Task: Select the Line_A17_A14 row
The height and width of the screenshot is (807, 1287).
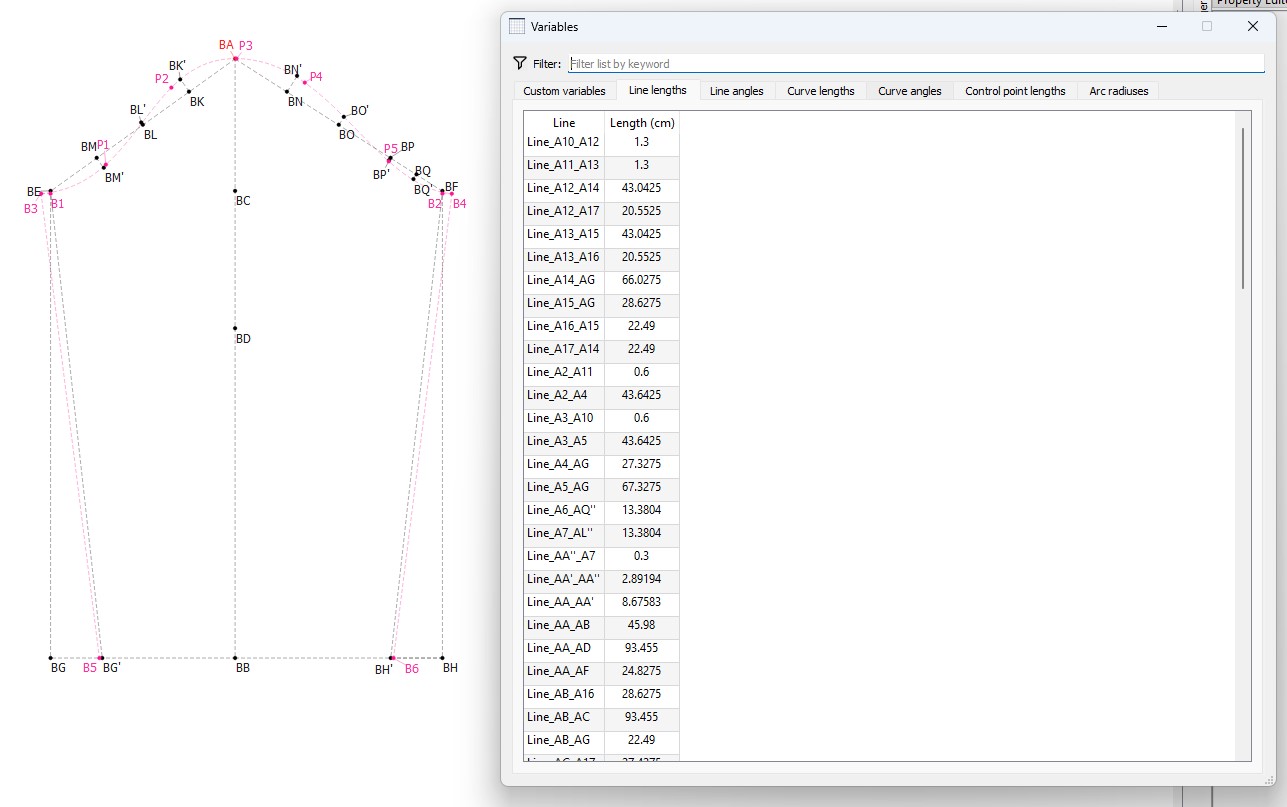Action: point(601,349)
